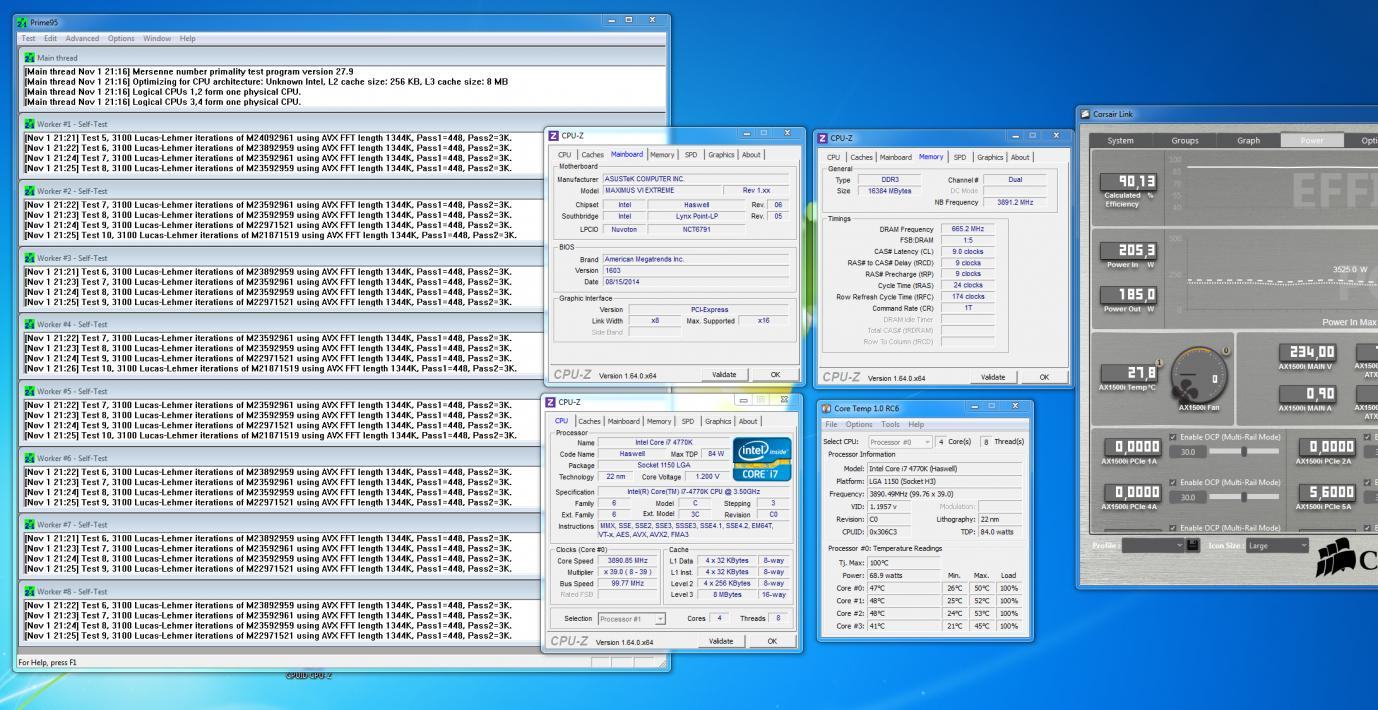
Task: Open the Test menu in Prime95
Action: 28,38
